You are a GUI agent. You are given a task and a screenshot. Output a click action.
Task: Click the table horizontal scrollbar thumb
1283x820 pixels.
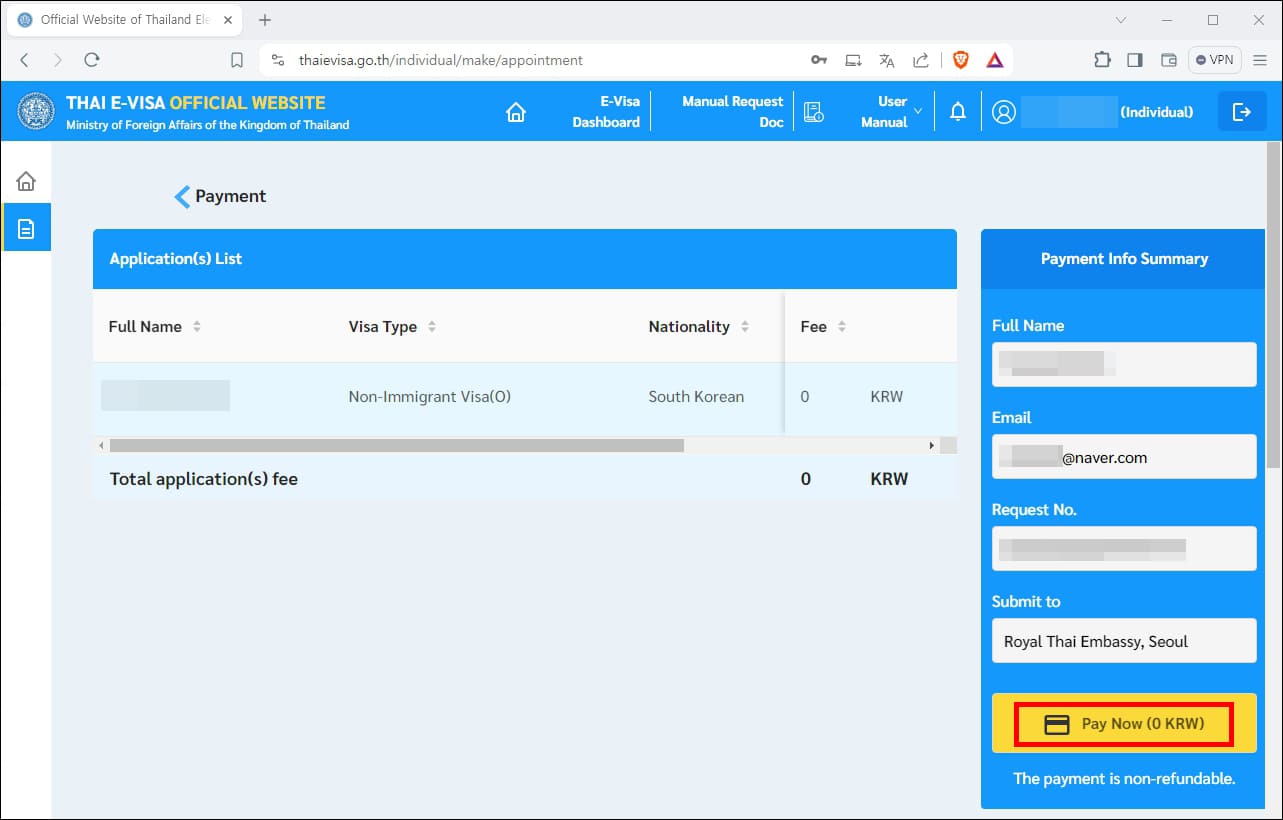coord(396,445)
